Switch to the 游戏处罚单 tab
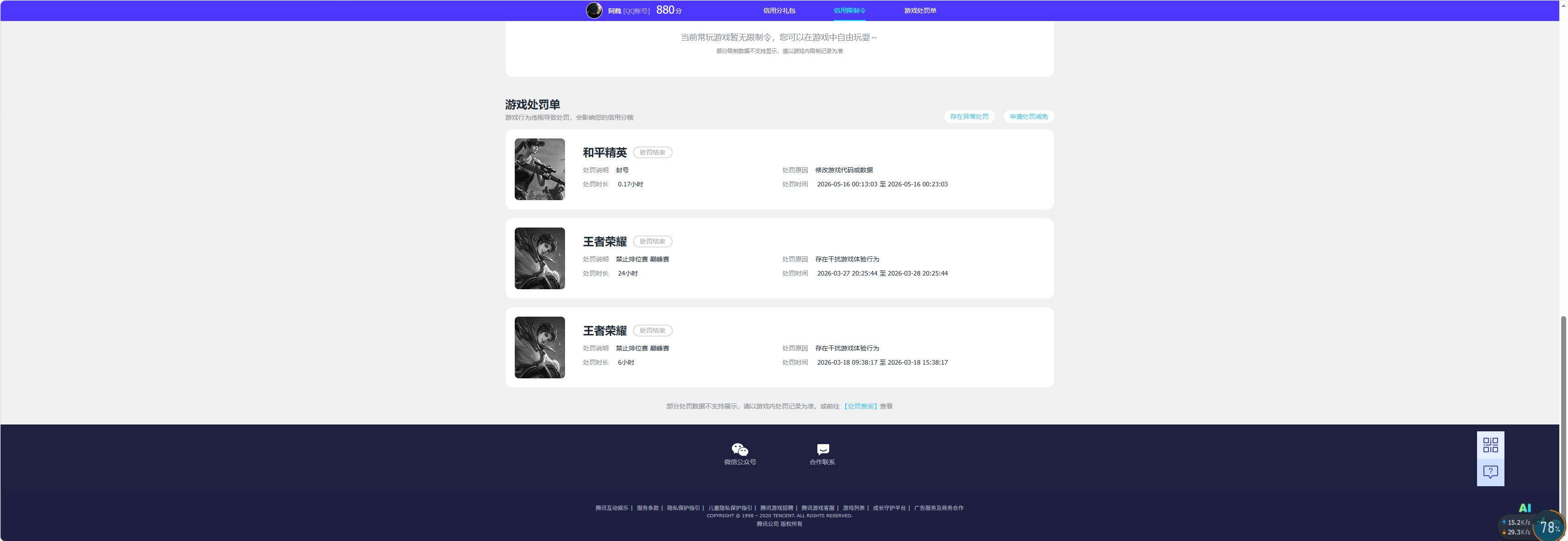1568x541 pixels. click(920, 11)
